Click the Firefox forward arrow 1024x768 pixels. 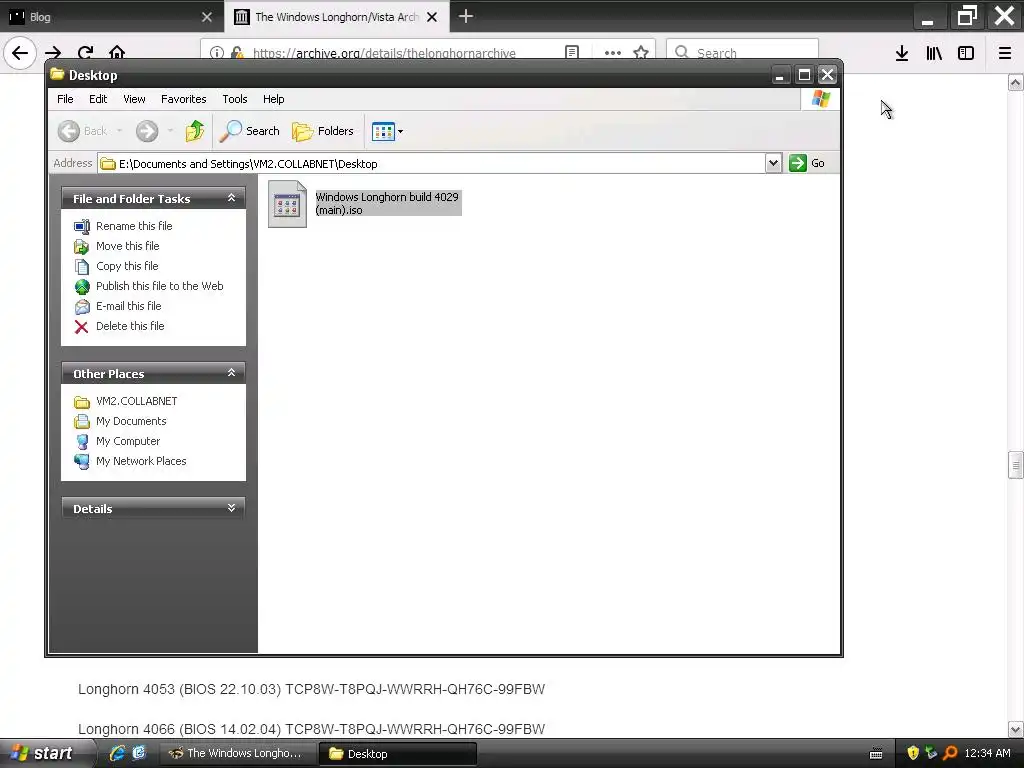(x=53, y=53)
